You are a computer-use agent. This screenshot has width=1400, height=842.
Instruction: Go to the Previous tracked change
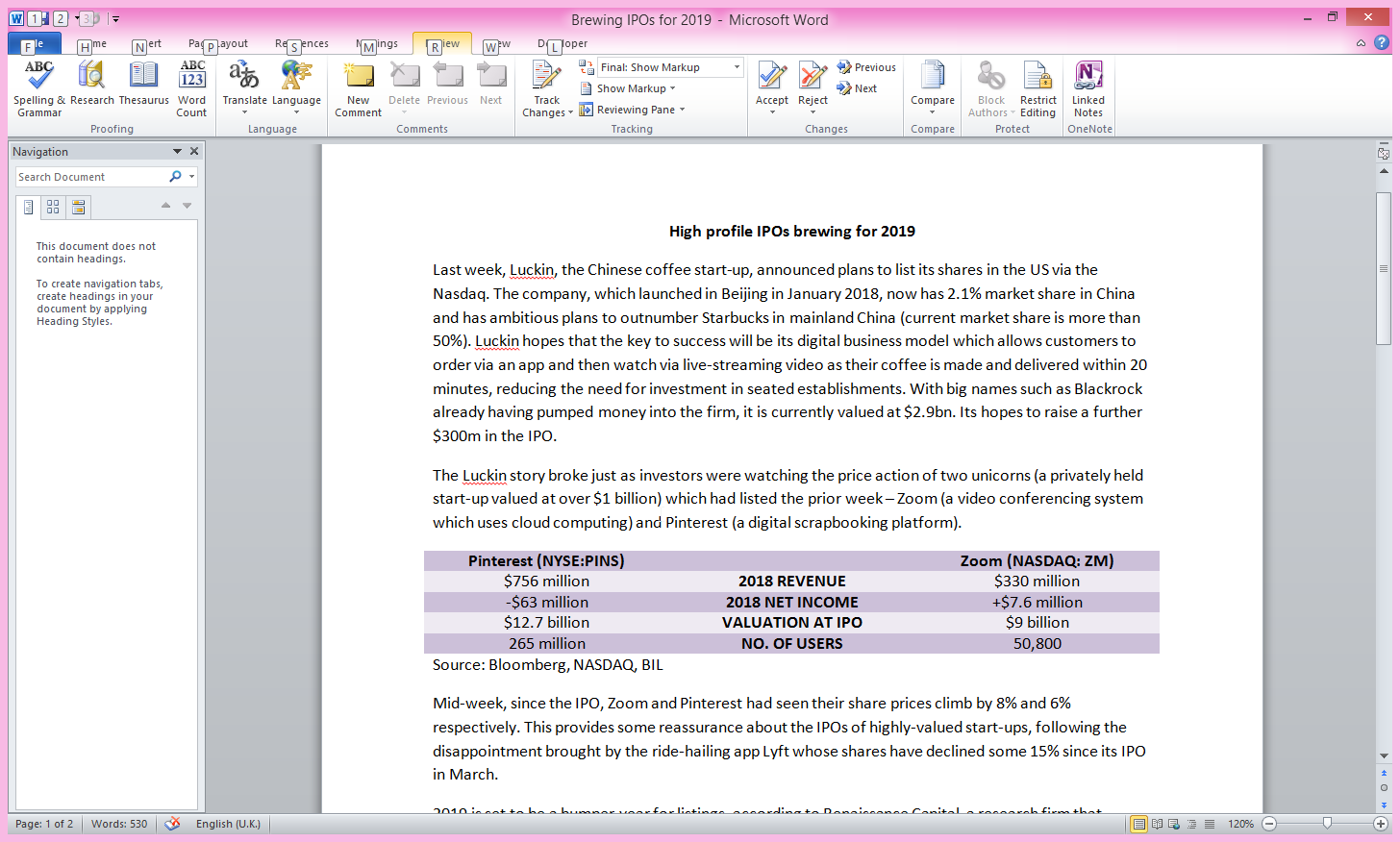pos(866,67)
